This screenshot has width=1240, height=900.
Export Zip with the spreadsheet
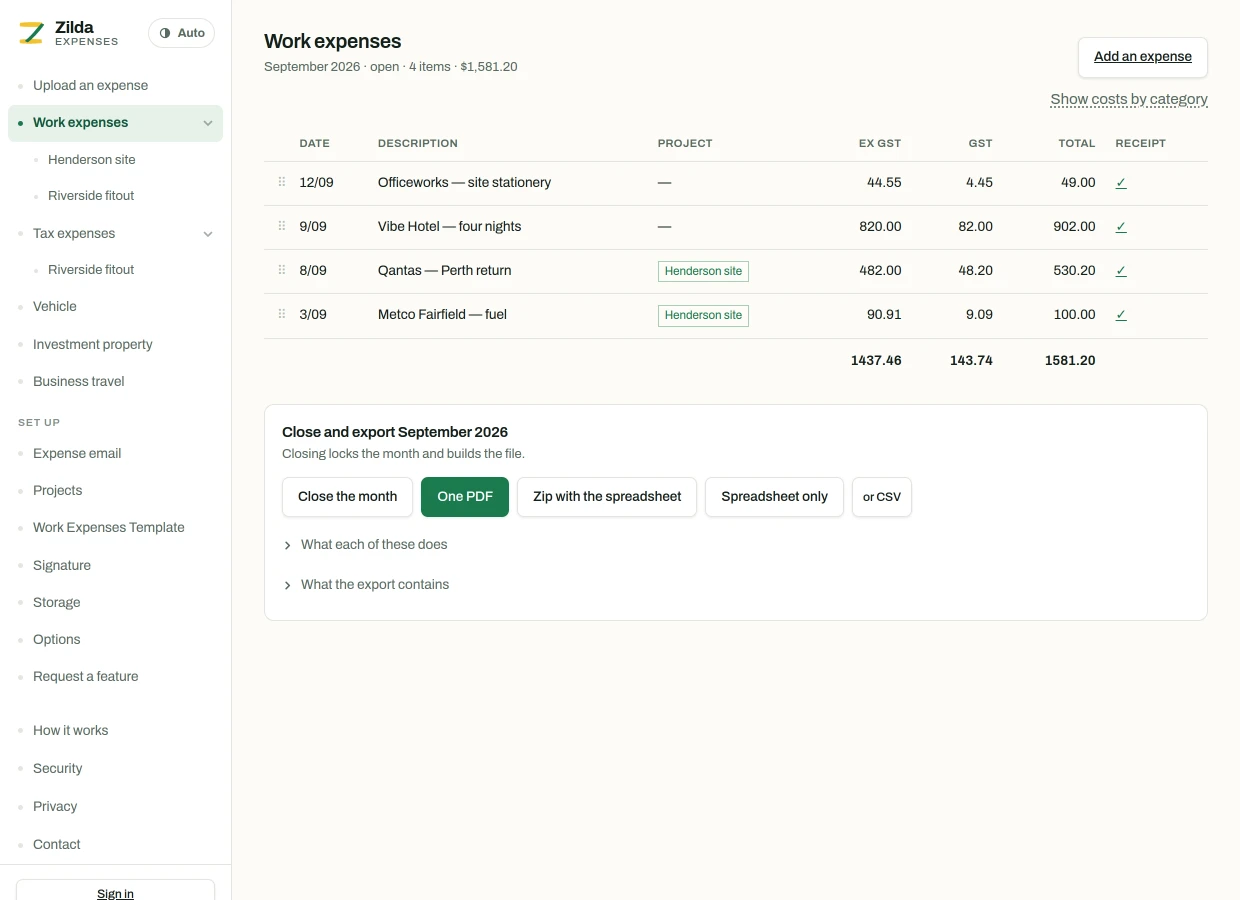point(607,497)
